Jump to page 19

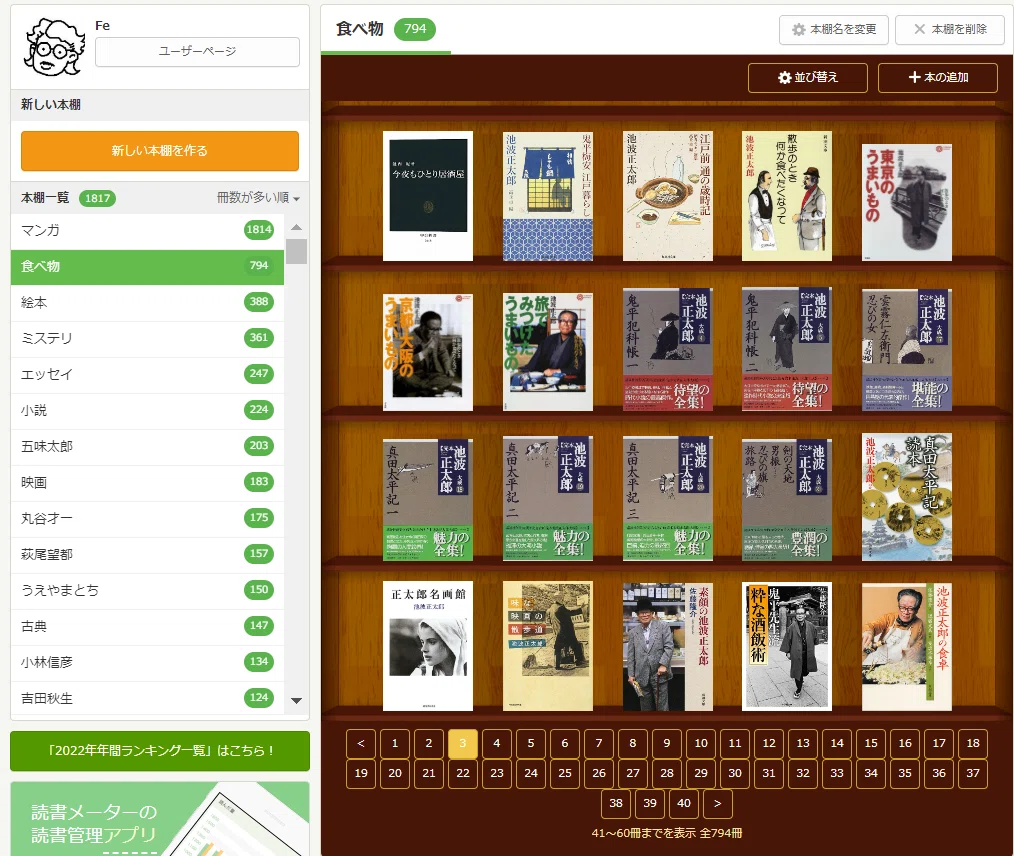pyautogui.click(x=361, y=773)
